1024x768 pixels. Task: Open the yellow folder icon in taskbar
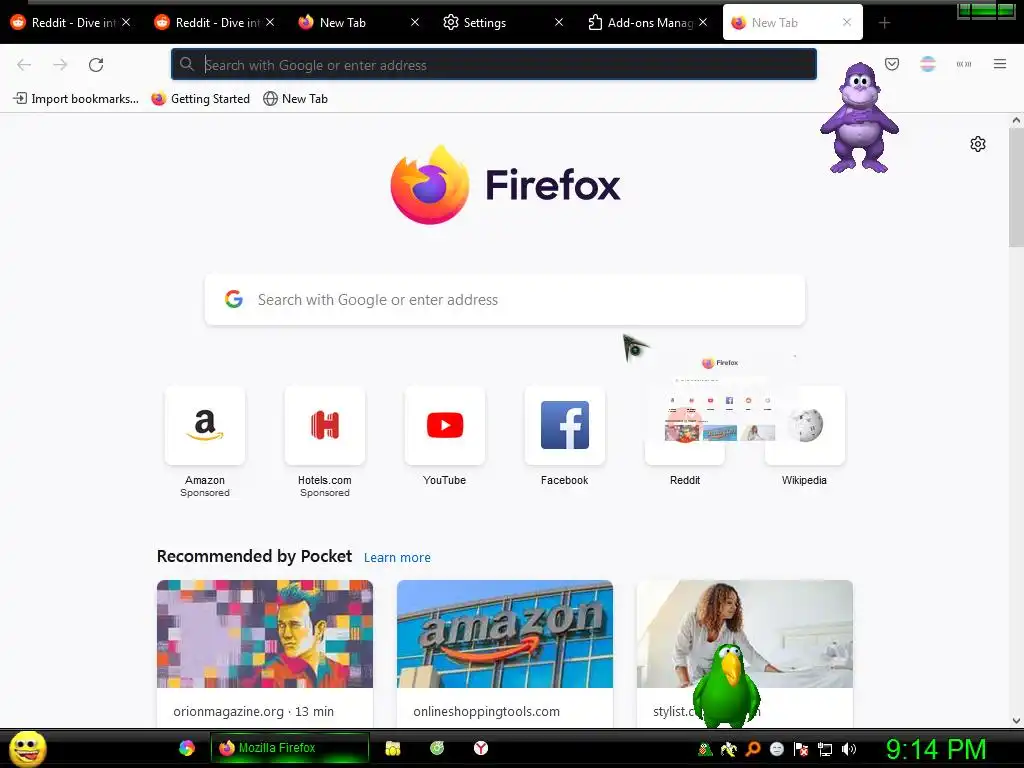click(x=392, y=748)
